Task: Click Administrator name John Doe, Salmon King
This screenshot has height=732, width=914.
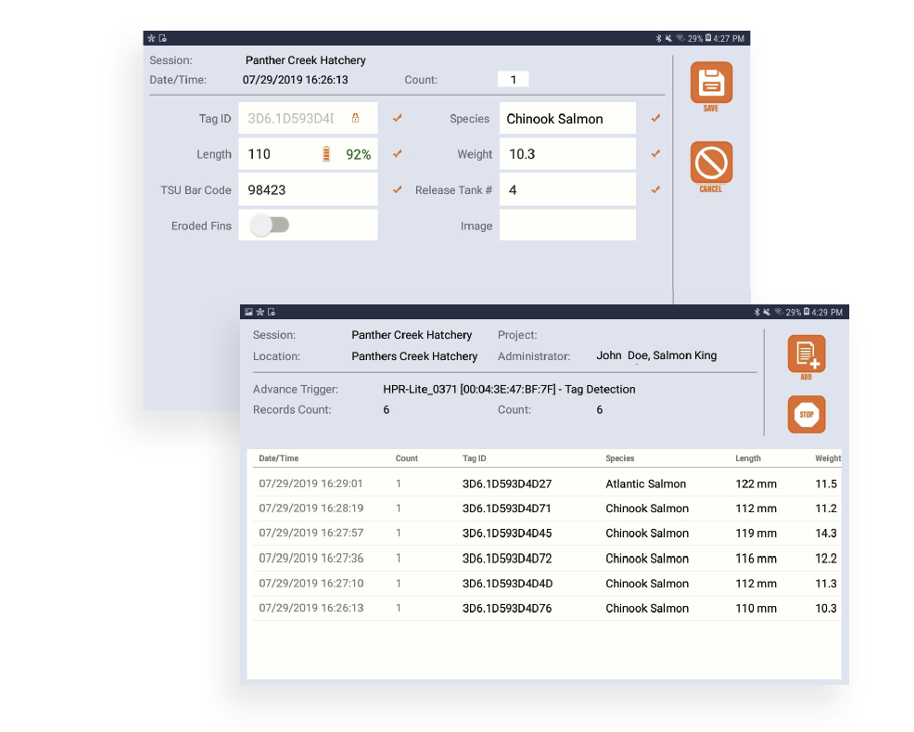Action: click(x=656, y=356)
